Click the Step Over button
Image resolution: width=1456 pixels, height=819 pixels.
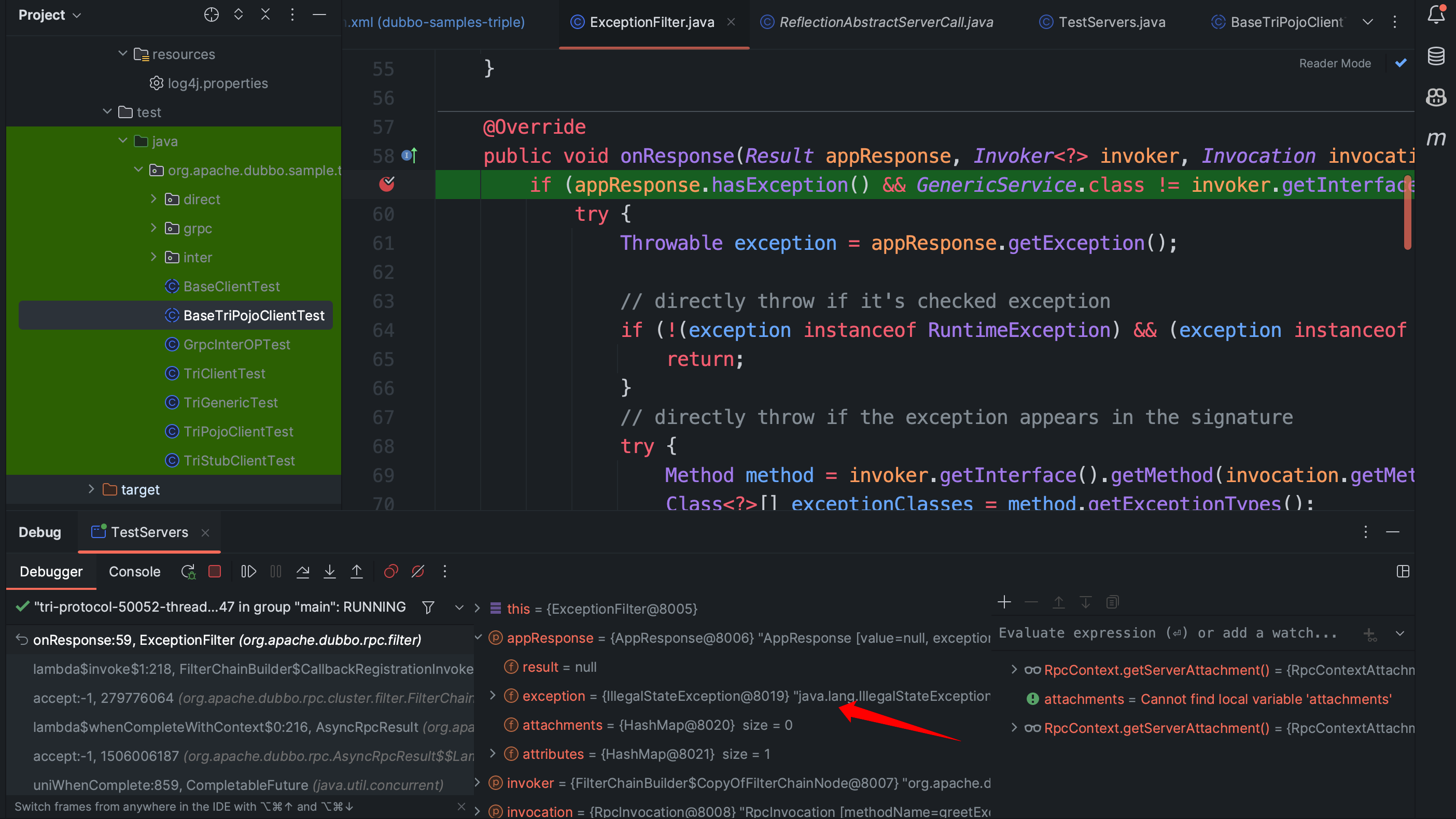[303, 571]
